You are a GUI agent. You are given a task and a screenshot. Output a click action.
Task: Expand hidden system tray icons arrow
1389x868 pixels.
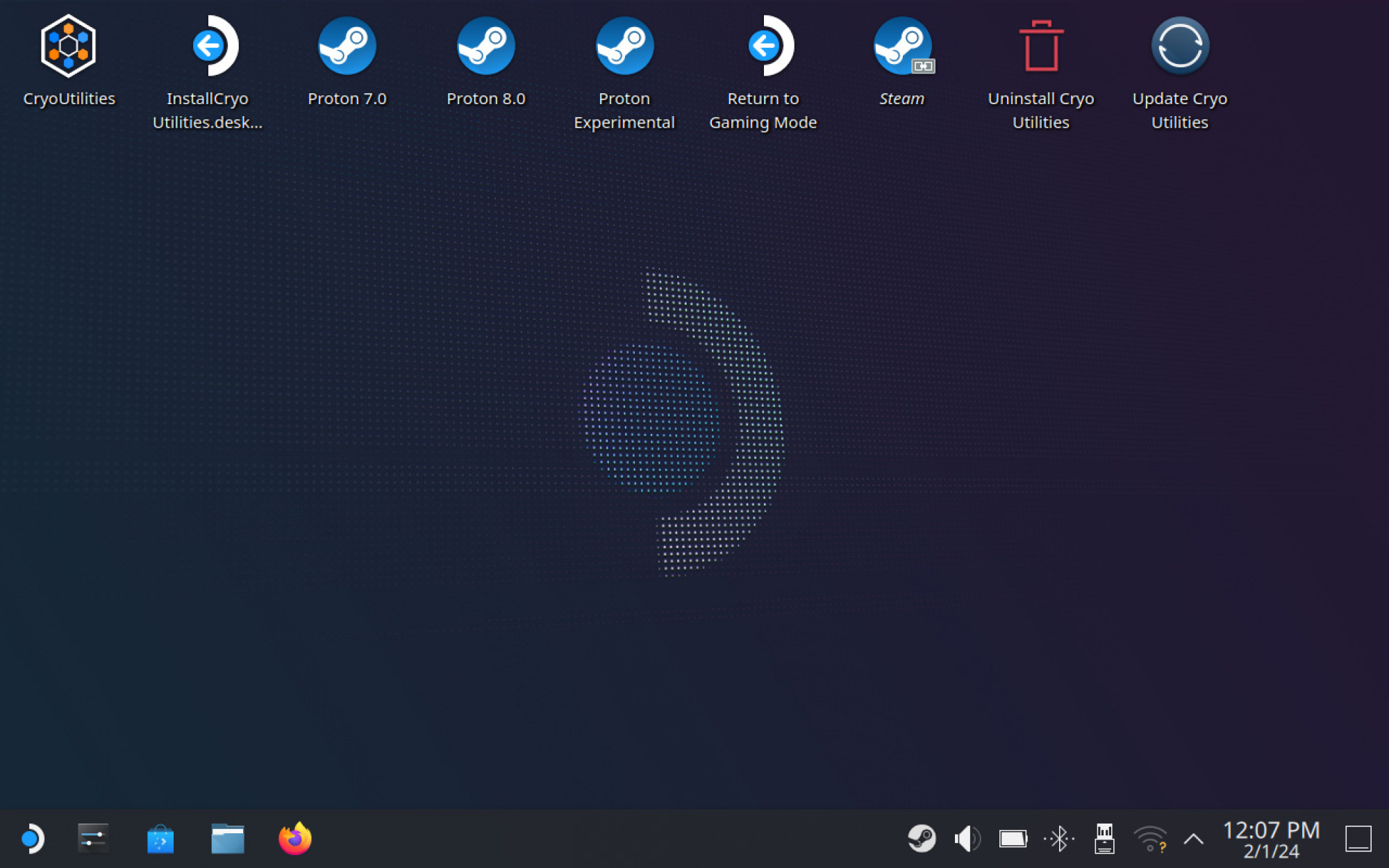tap(1193, 839)
